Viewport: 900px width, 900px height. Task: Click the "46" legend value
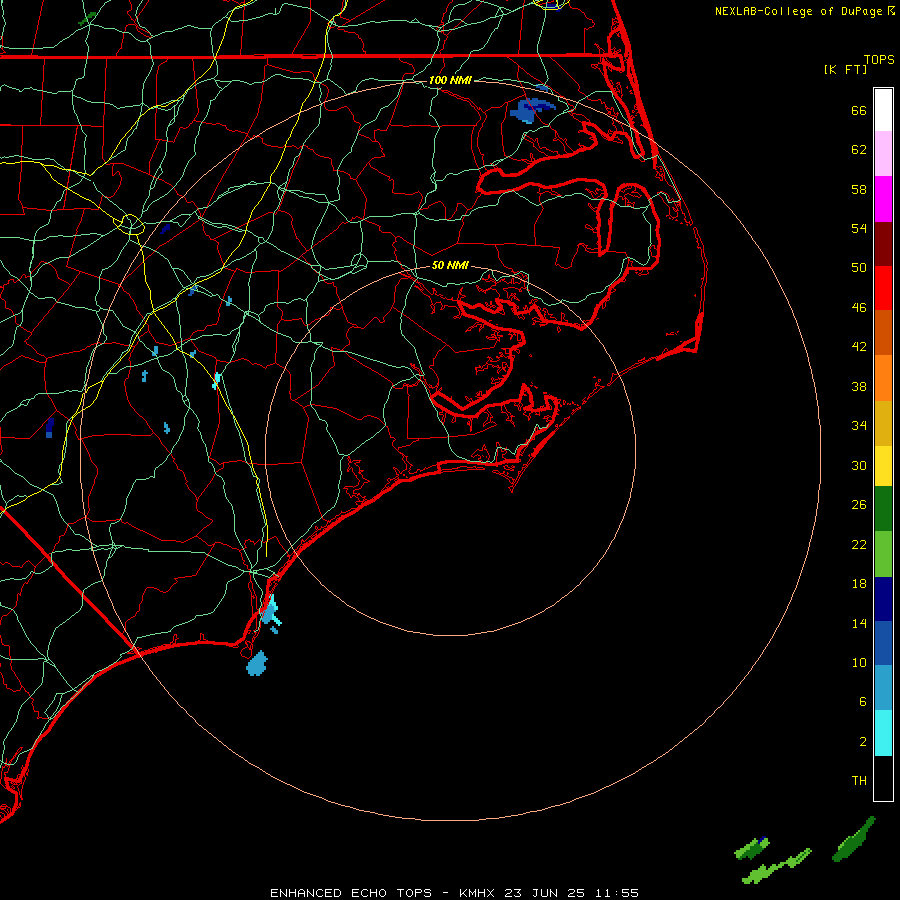859,308
